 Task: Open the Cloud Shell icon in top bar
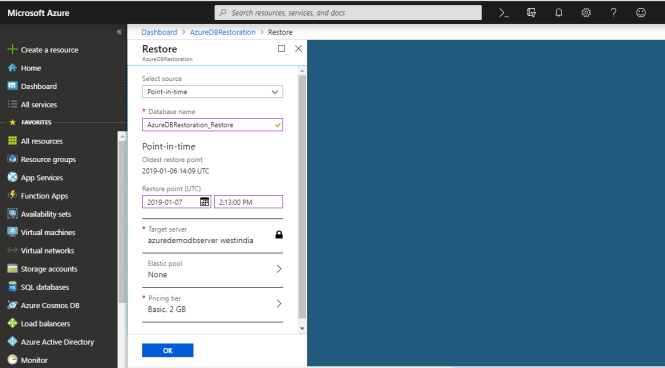pos(503,13)
